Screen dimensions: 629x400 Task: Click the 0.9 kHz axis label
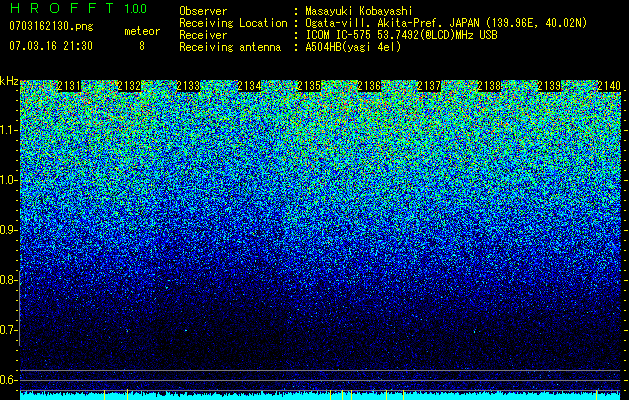tap(8, 230)
